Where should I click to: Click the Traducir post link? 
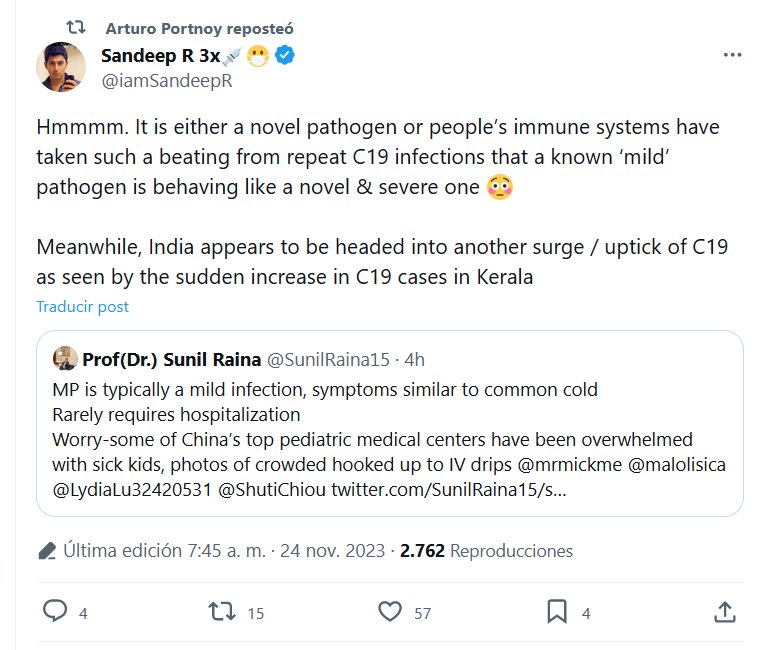(83, 307)
